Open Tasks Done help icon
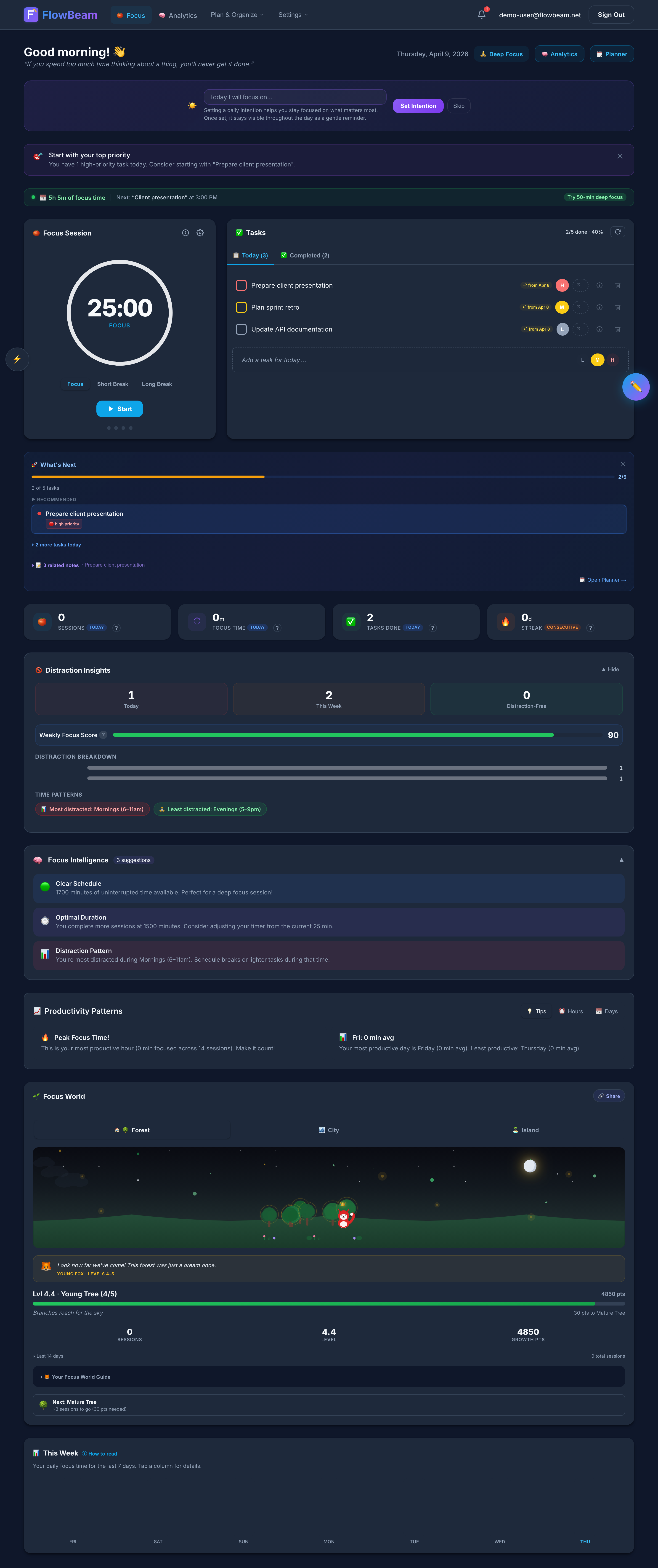This screenshot has height=1568, width=658. [432, 628]
